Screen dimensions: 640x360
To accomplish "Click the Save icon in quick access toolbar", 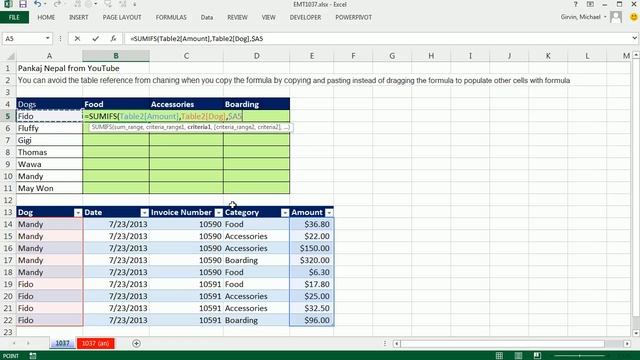I will tap(23, 4).
